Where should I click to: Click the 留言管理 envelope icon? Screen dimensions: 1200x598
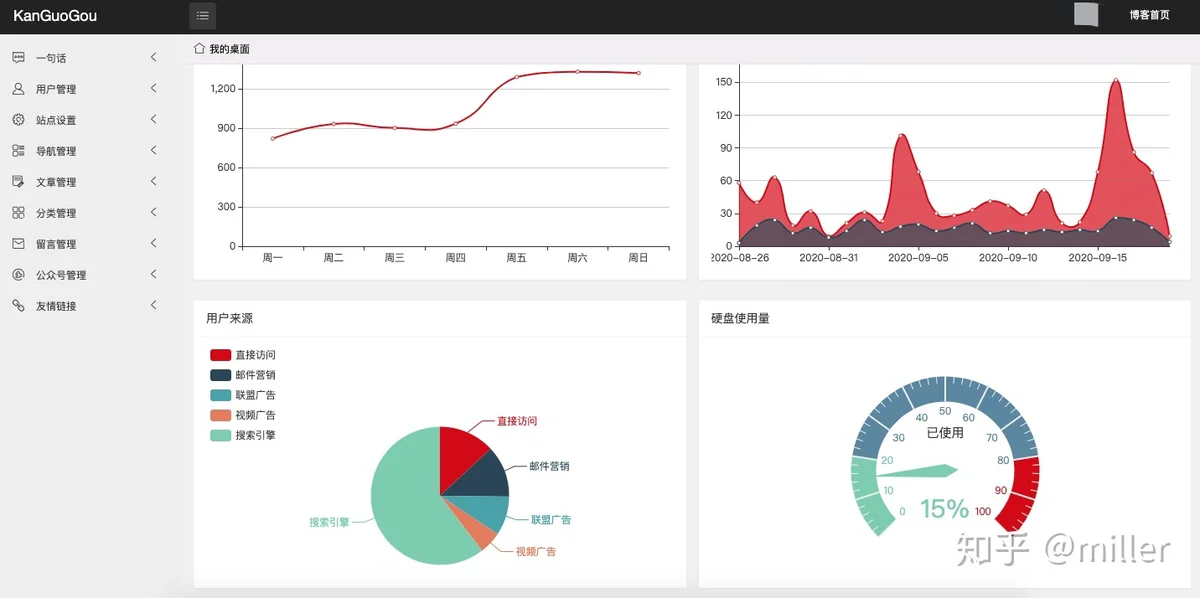point(18,244)
